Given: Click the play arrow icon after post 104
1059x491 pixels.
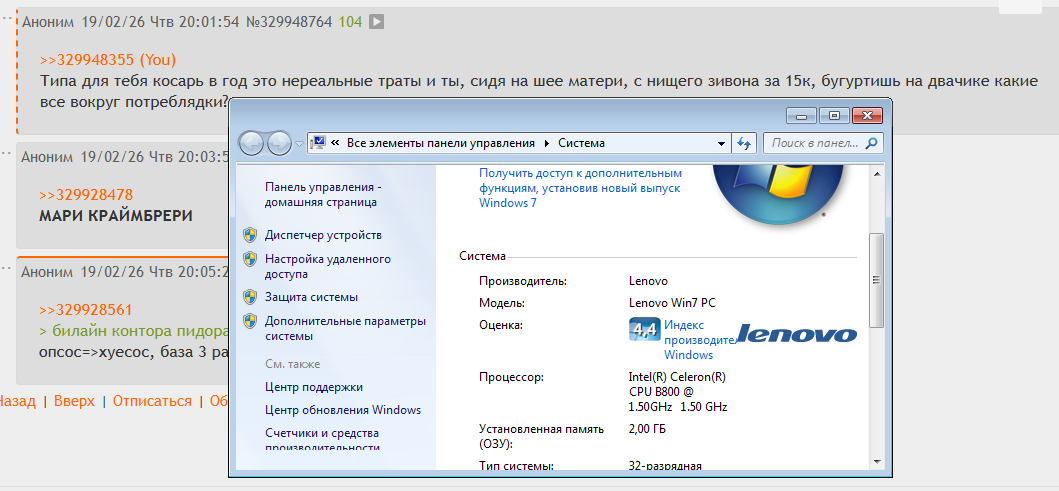Looking at the screenshot, I should pos(377,22).
